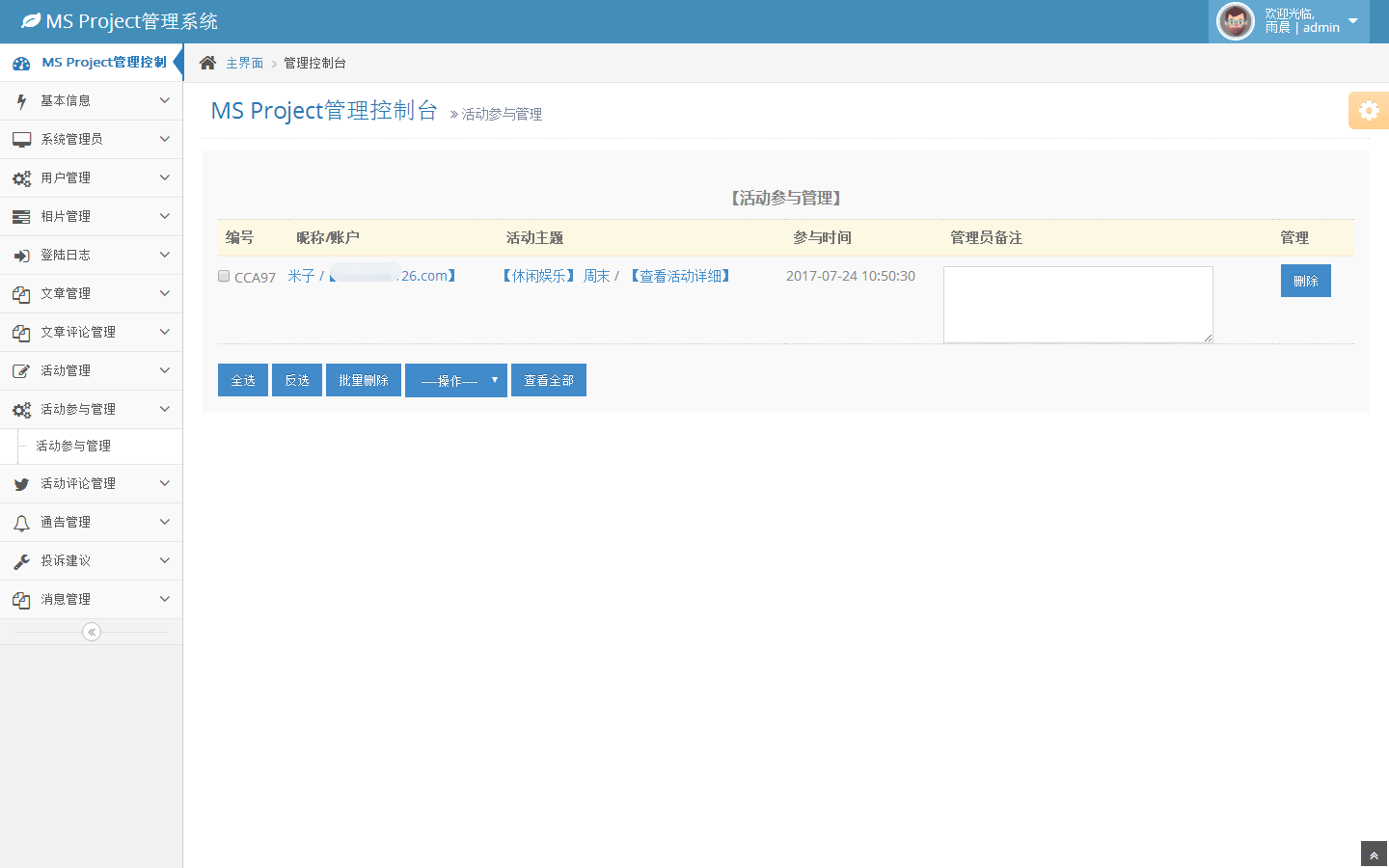Collapse the sidebar with the double-arrow icon
This screenshot has width=1389, height=868.
92,632
